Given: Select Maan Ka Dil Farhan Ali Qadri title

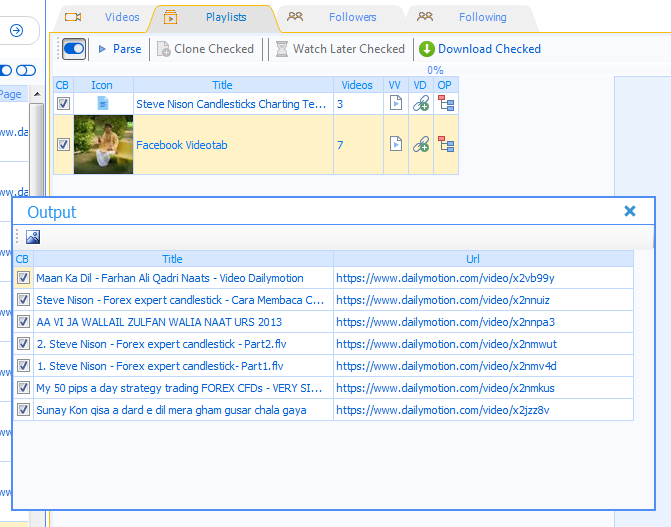Looking at the screenshot, I should tap(170, 278).
